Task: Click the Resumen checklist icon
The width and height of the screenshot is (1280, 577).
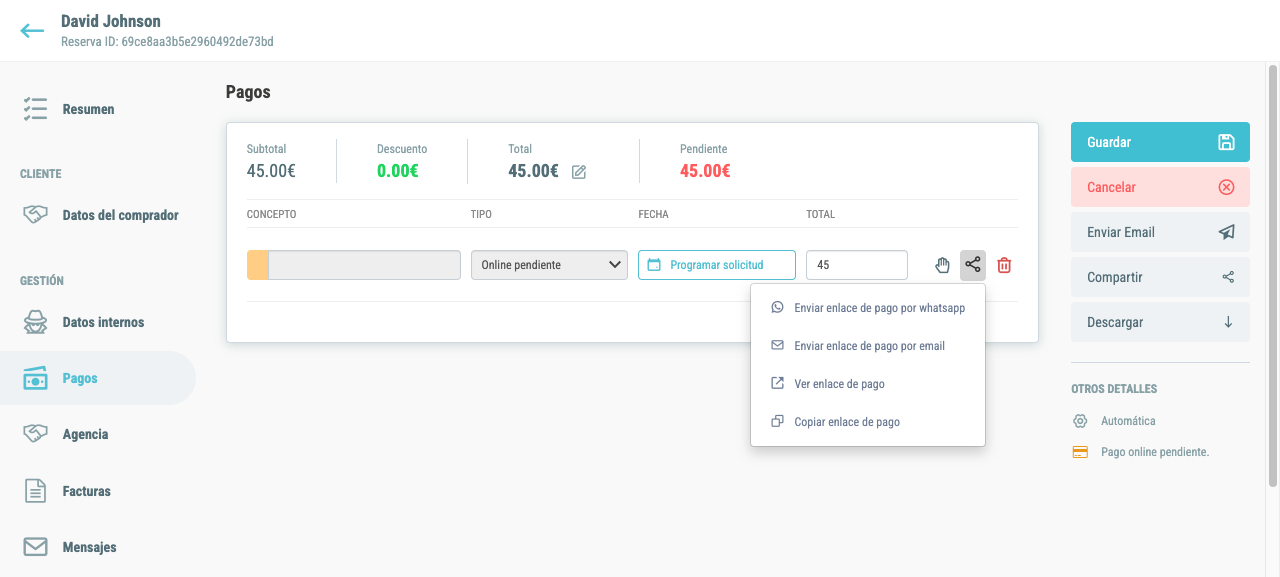Action: [35, 109]
